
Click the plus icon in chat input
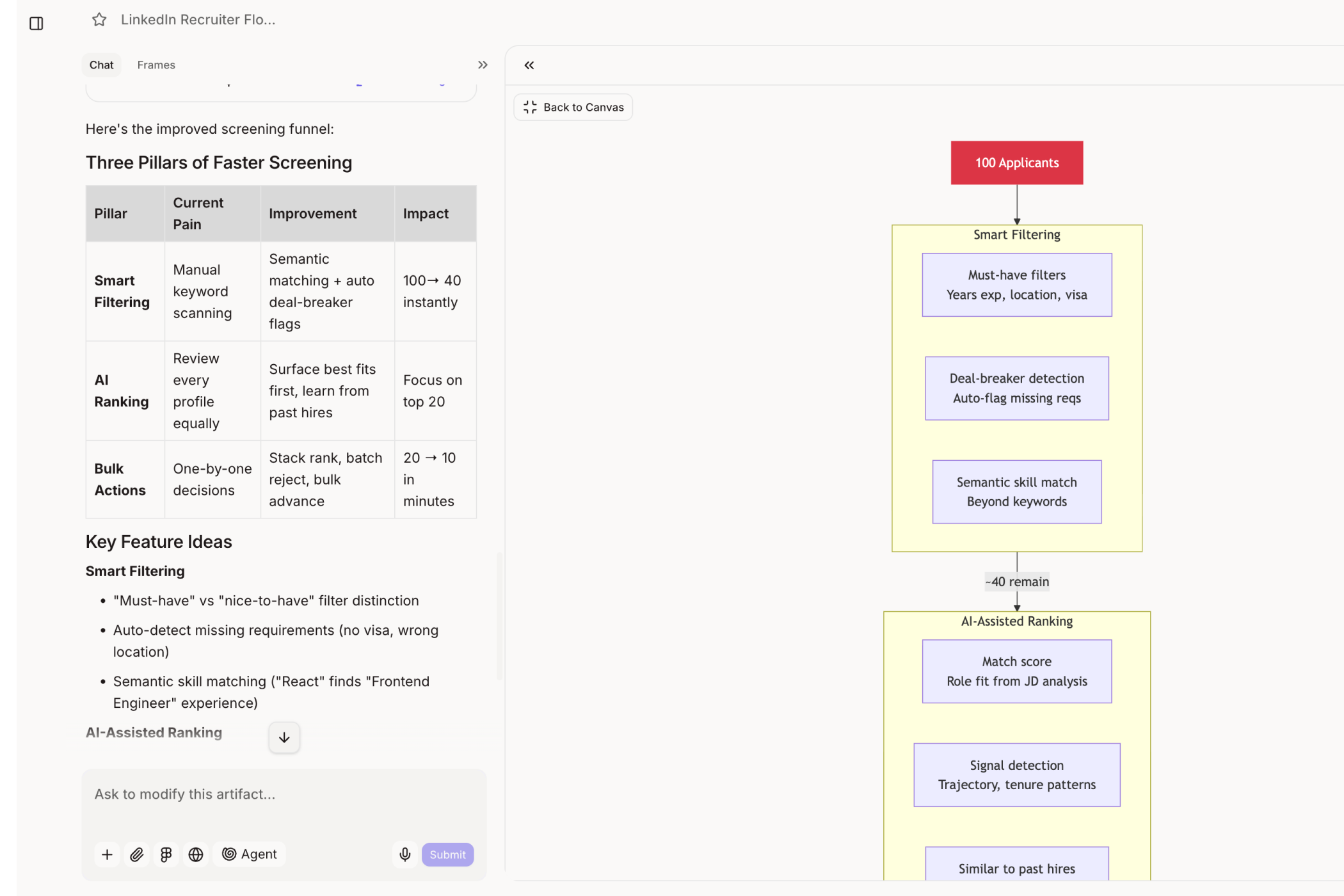pos(108,854)
